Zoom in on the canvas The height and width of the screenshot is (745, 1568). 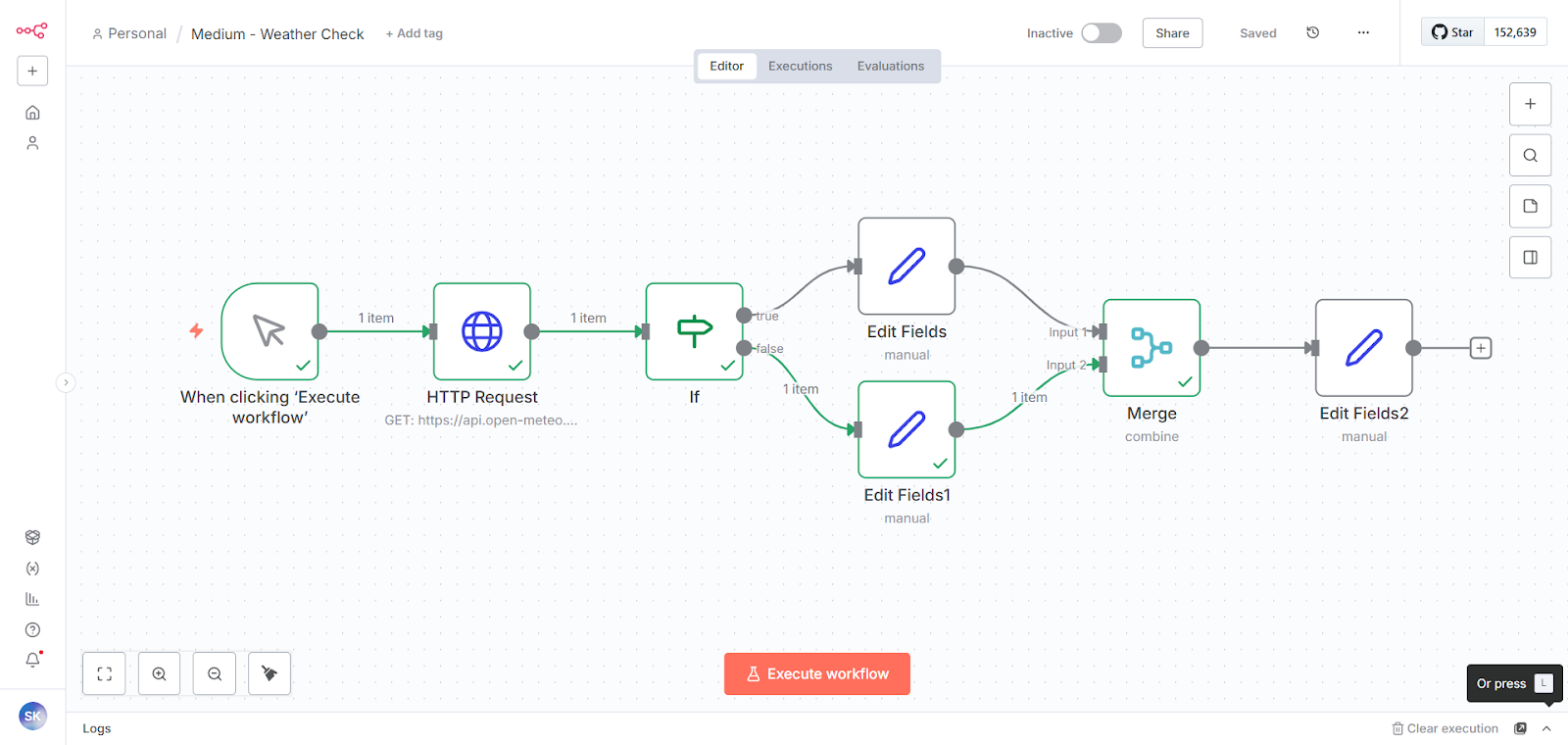point(159,674)
